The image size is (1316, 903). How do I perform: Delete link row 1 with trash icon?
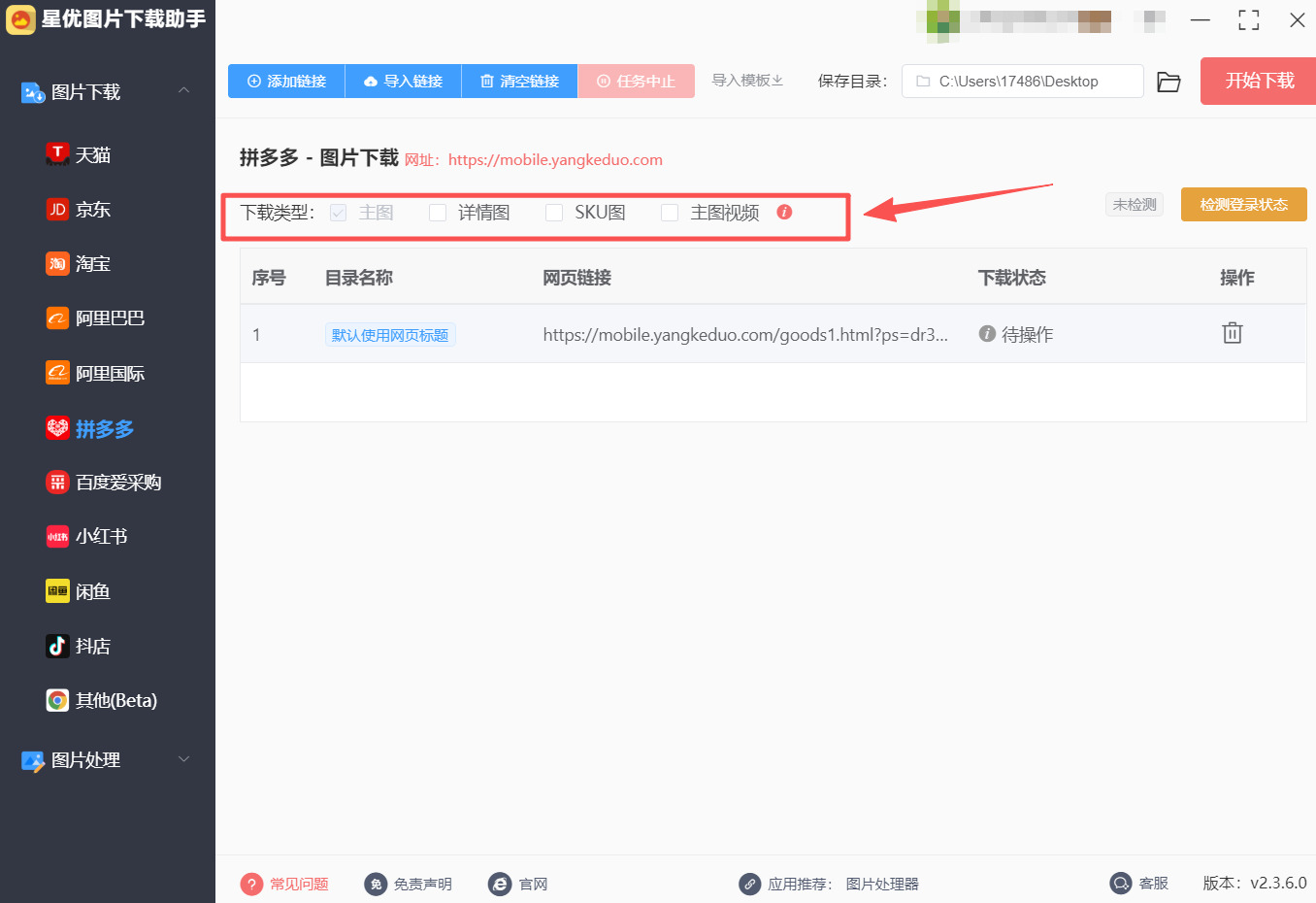(x=1232, y=332)
